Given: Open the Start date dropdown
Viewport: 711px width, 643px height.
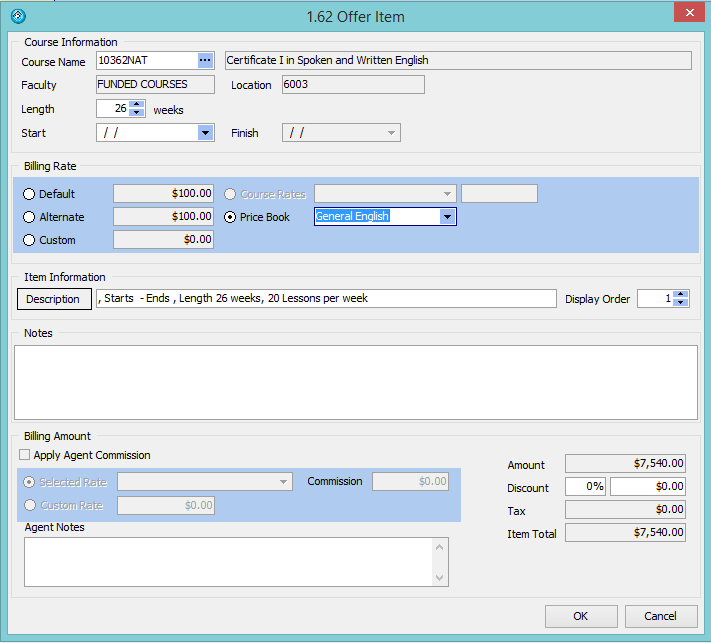Looking at the screenshot, I should click(205, 133).
